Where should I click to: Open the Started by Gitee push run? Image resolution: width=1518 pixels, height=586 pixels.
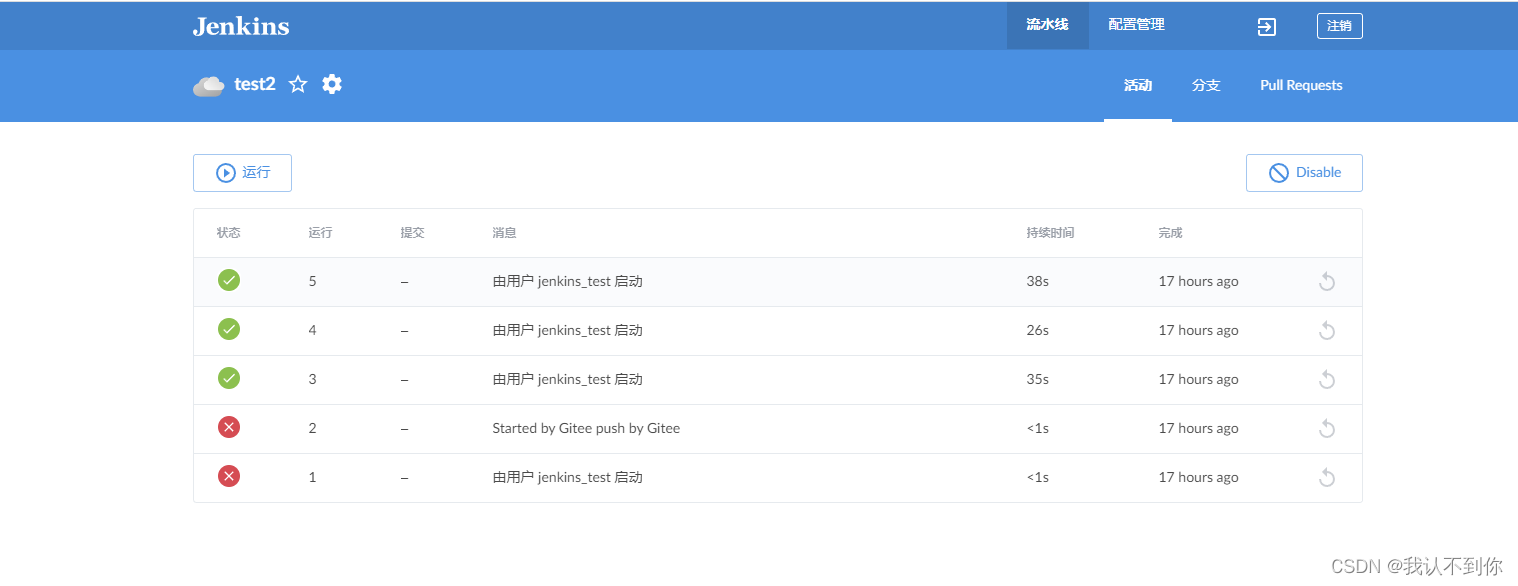(x=586, y=429)
